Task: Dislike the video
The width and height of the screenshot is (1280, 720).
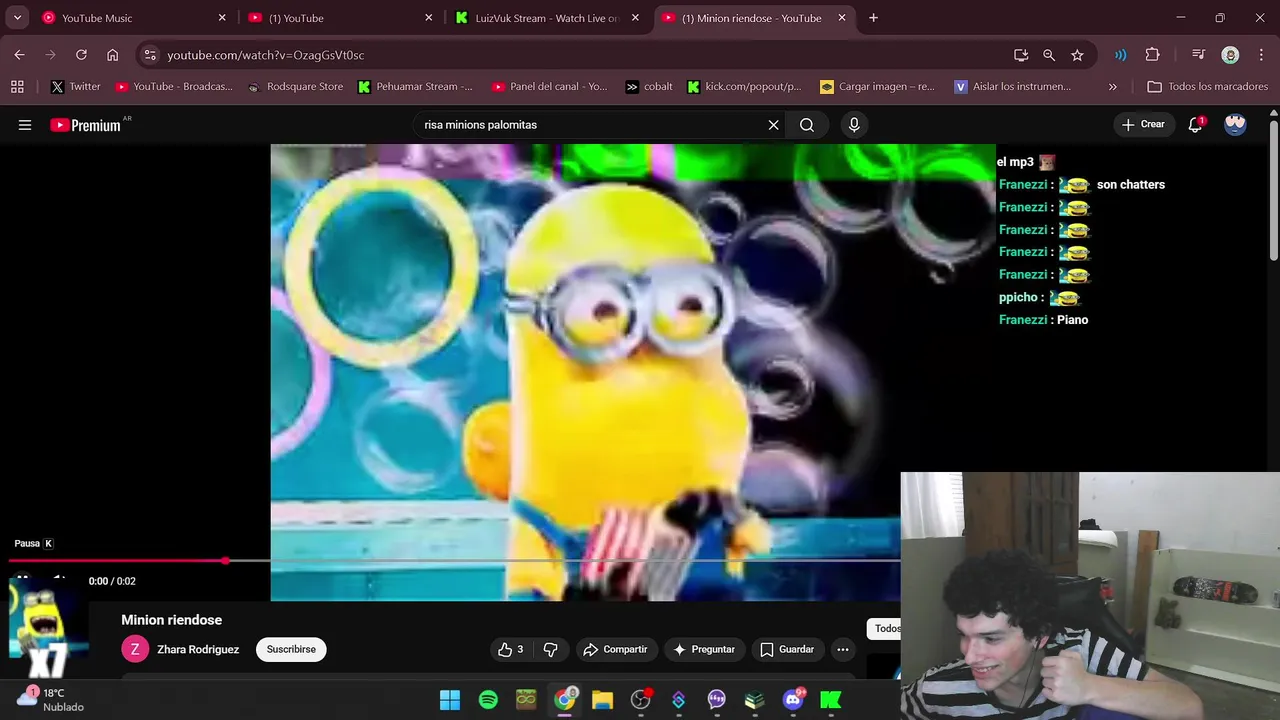Action: (550, 650)
